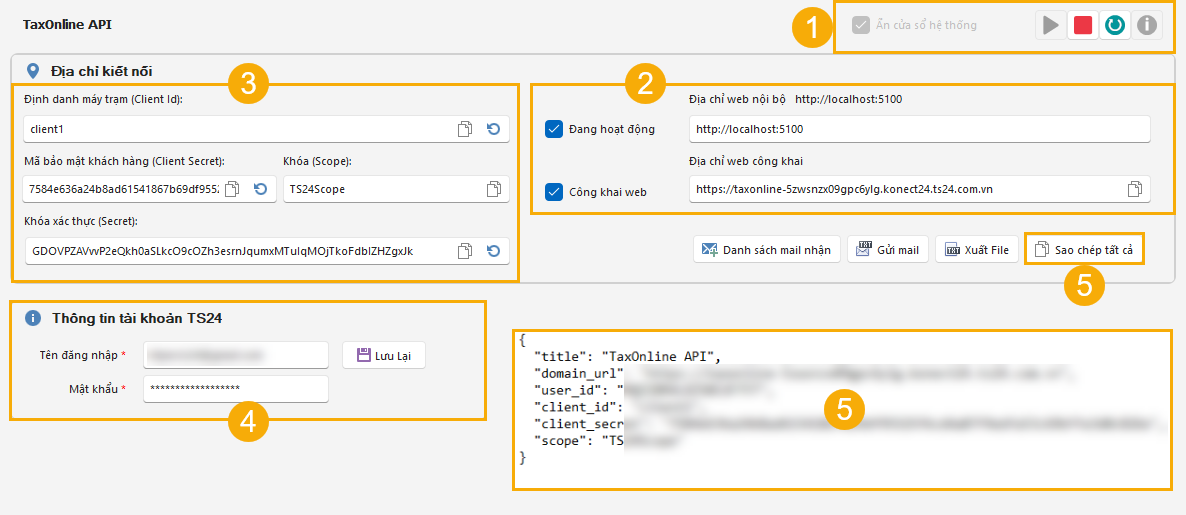Start the TaxOnline API service with play button
Image resolution: width=1186 pixels, height=515 pixels.
point(1050,25)
